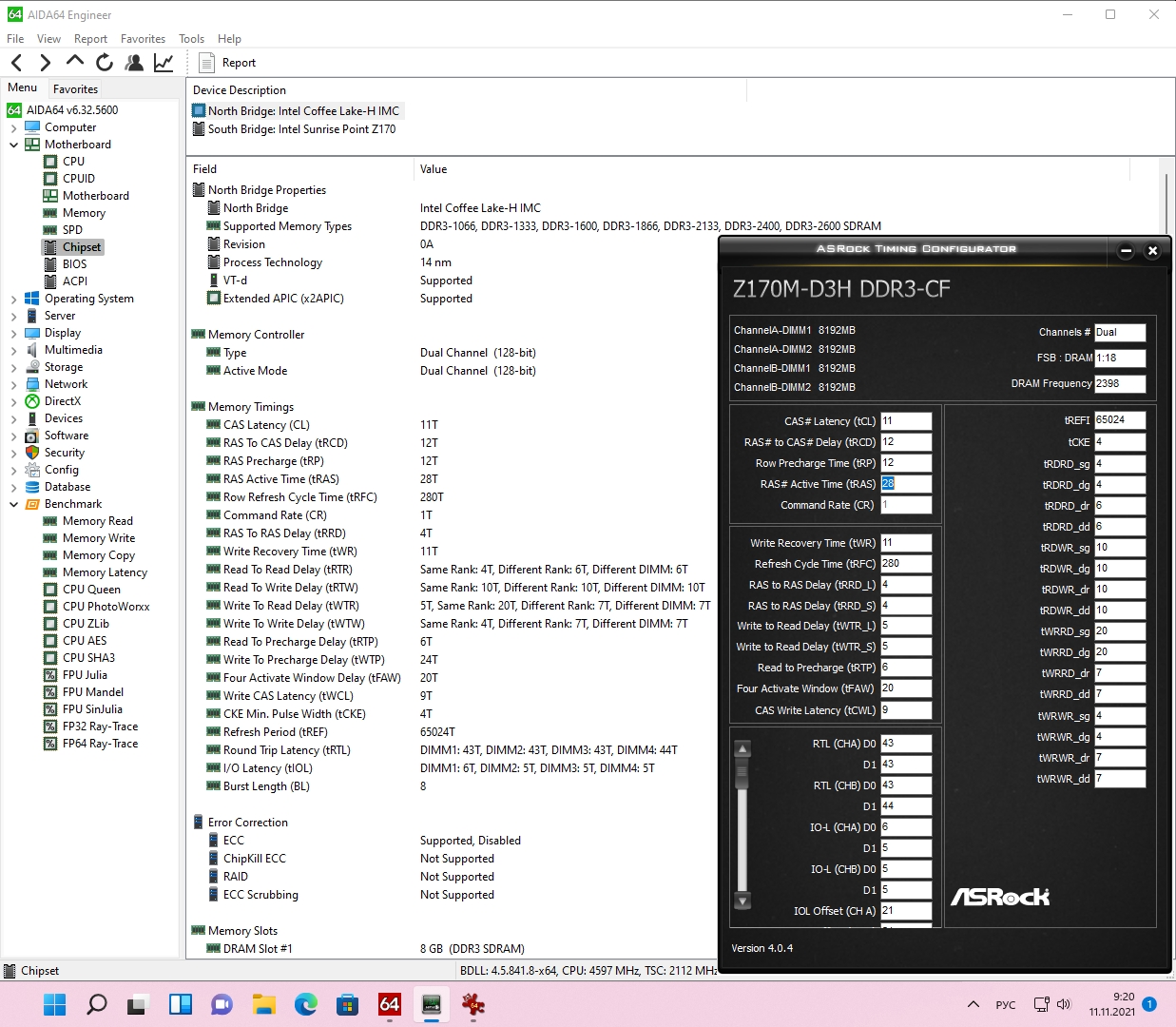Click the Forward navigation arrow in toolbar
The width and height of the screenshot is (1176, 1027).
pos(46,63)
